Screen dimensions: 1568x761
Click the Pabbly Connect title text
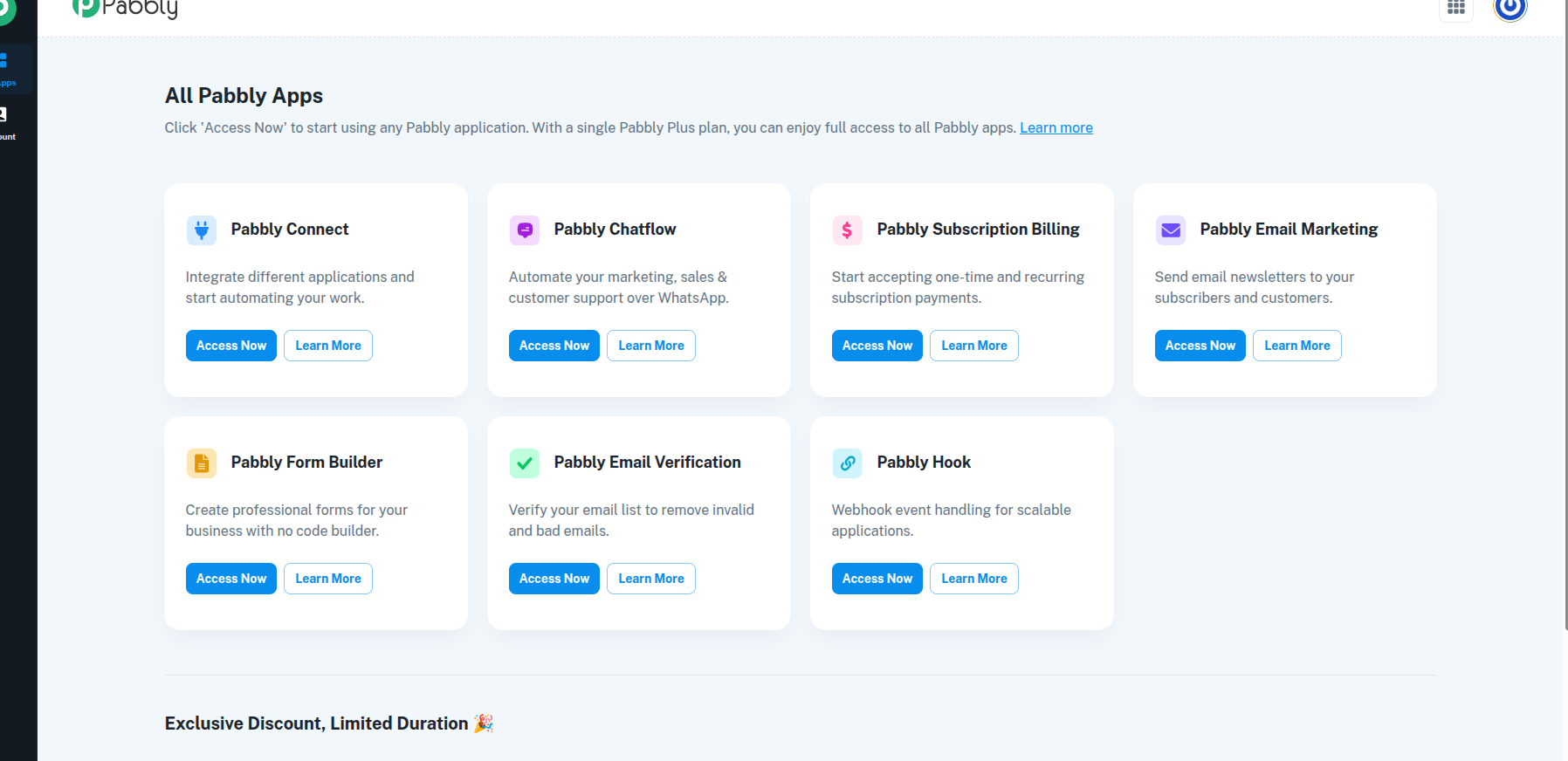click(290, 230)
